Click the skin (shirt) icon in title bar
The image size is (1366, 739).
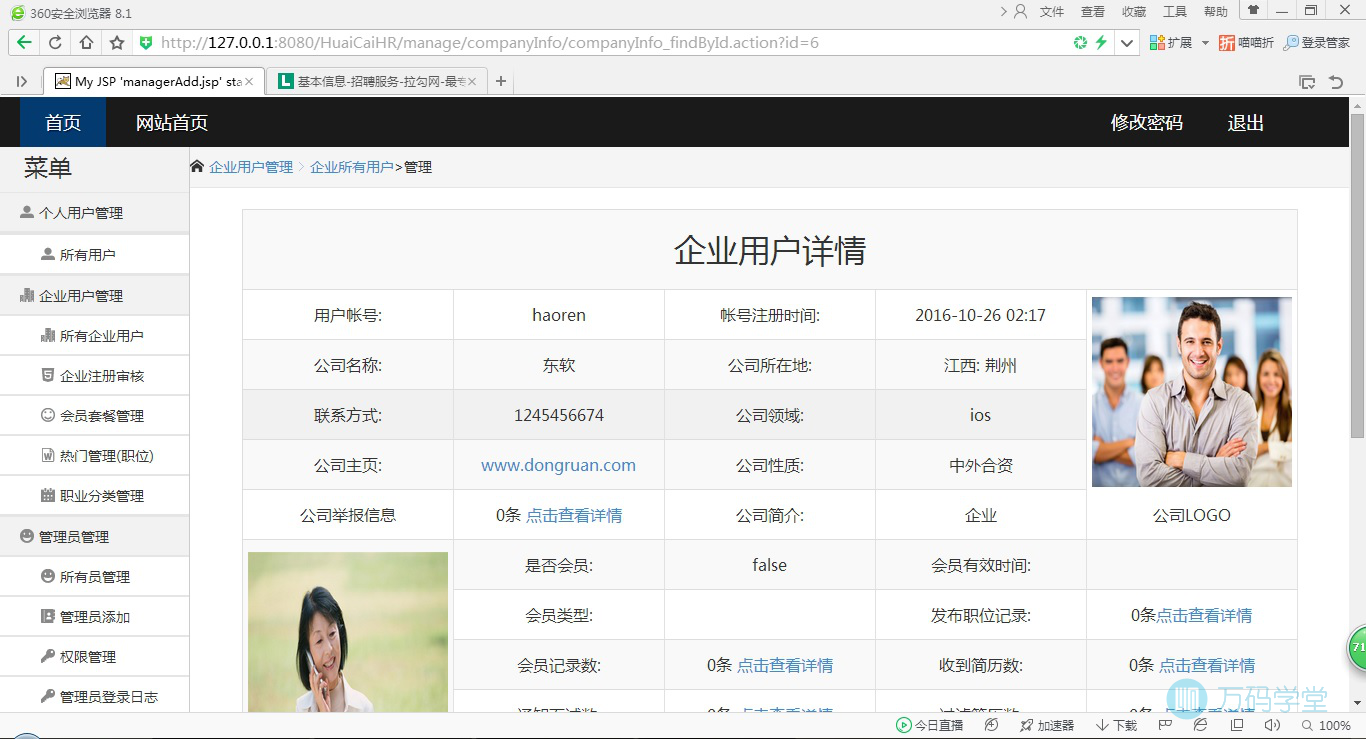tap(1253, 10)
